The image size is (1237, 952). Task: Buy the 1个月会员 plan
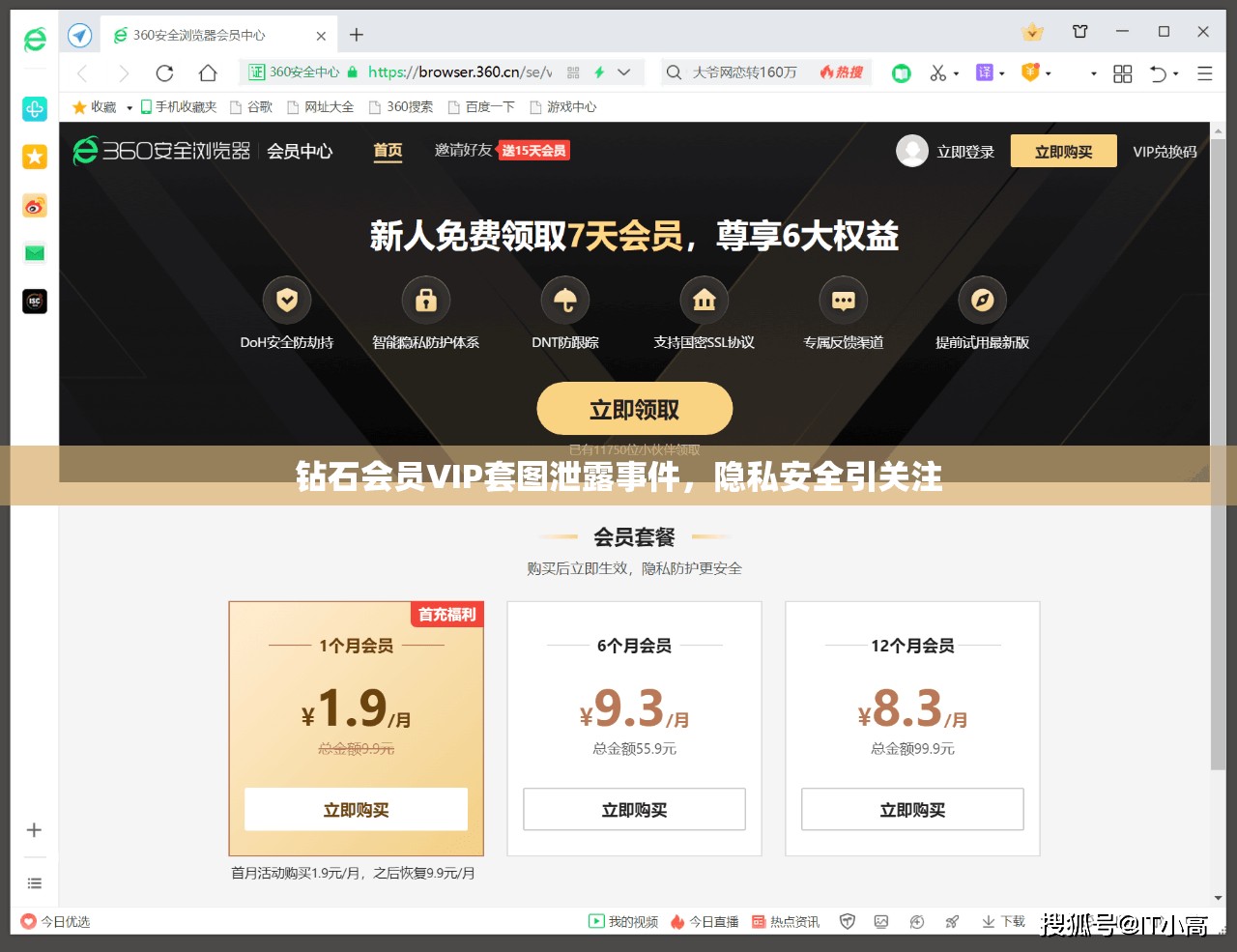pos(357,810)
